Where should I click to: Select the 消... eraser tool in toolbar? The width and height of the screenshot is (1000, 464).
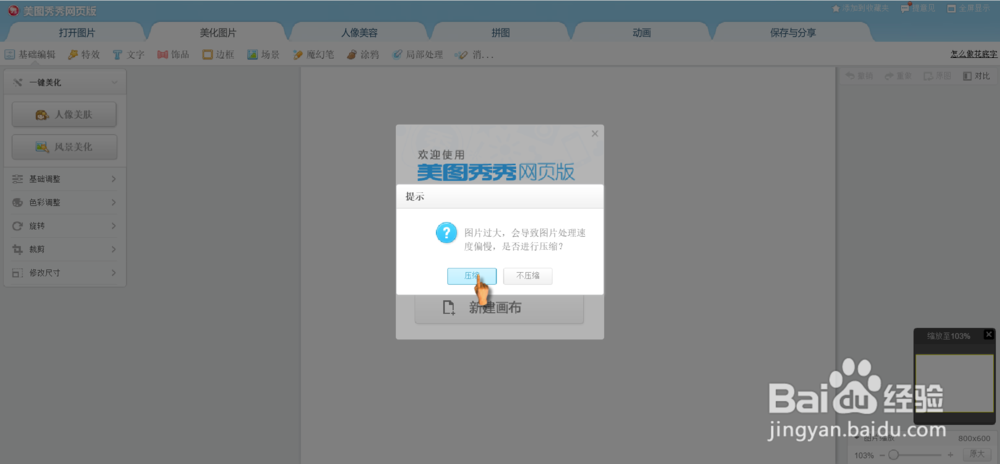tap(474, 55)
